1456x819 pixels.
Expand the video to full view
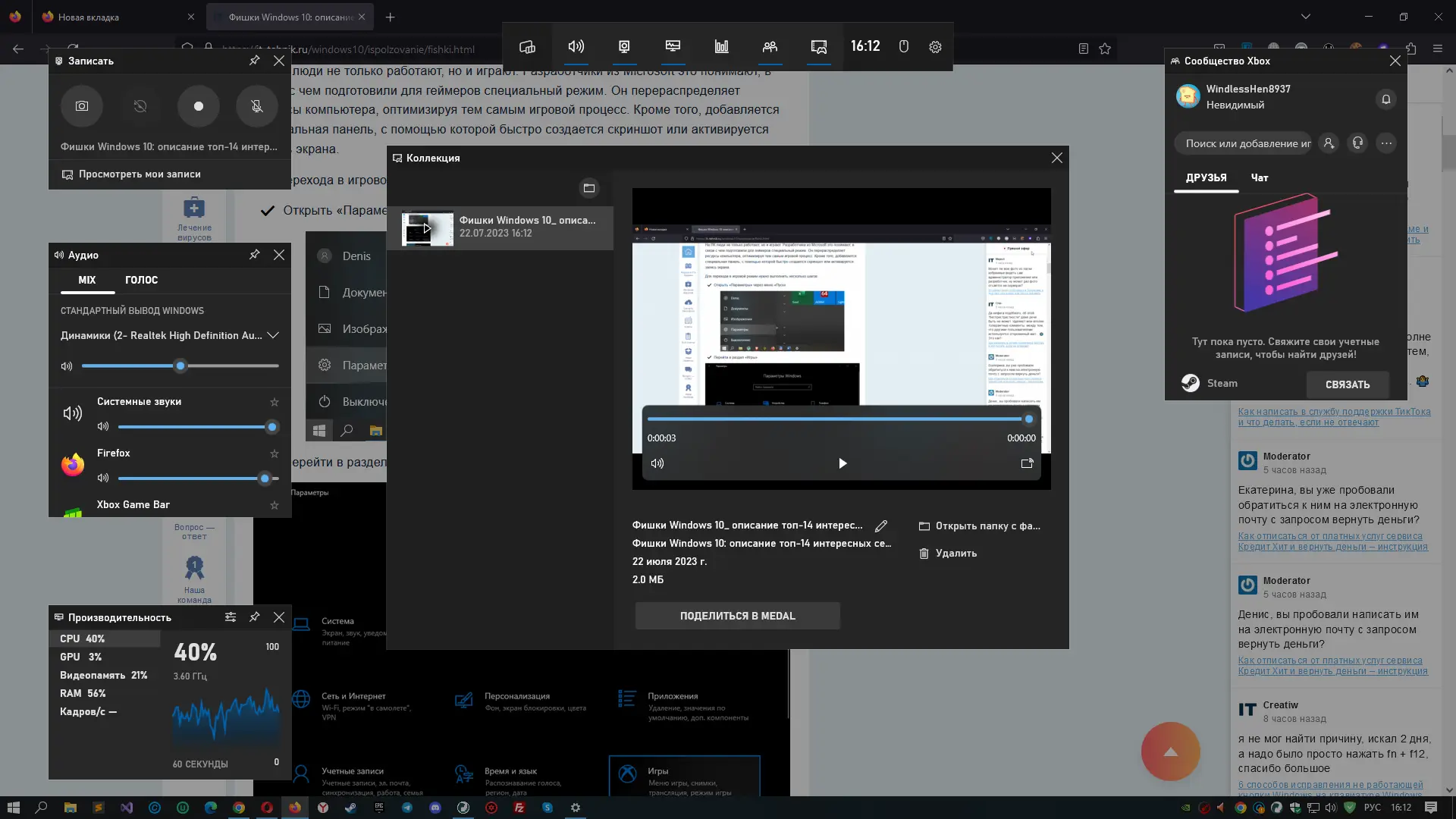[x=1027, y=463]
